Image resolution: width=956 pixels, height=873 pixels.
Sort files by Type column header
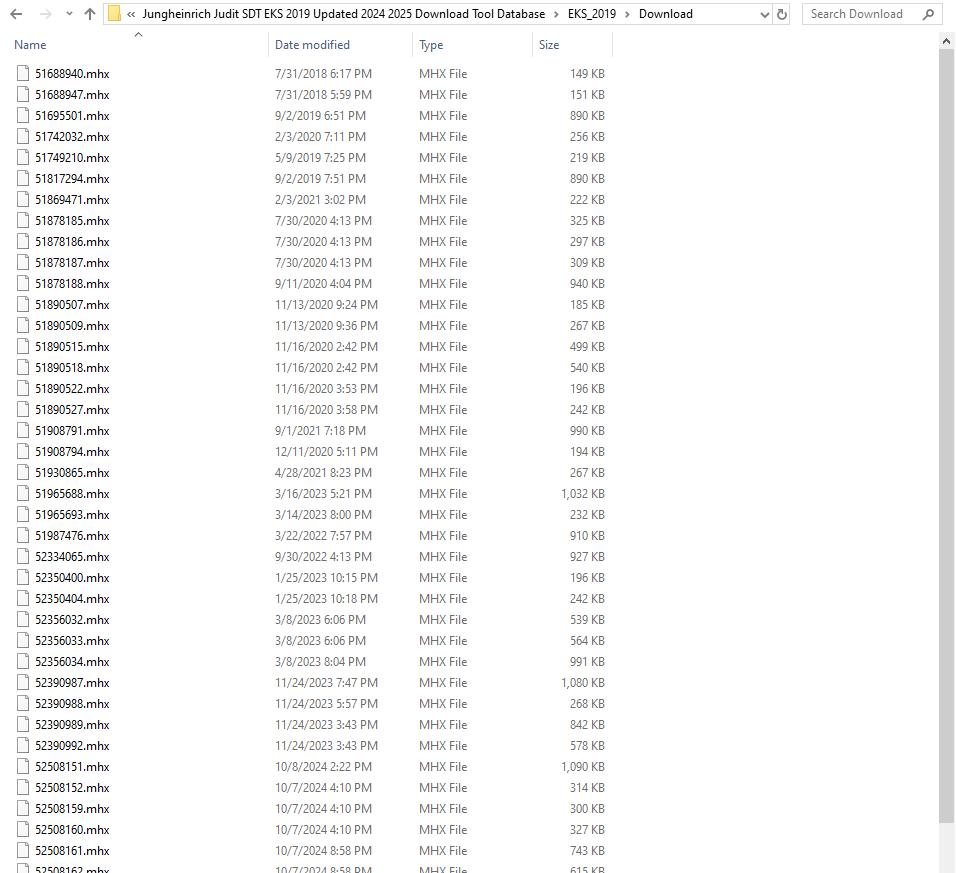(x=473, y=45)
